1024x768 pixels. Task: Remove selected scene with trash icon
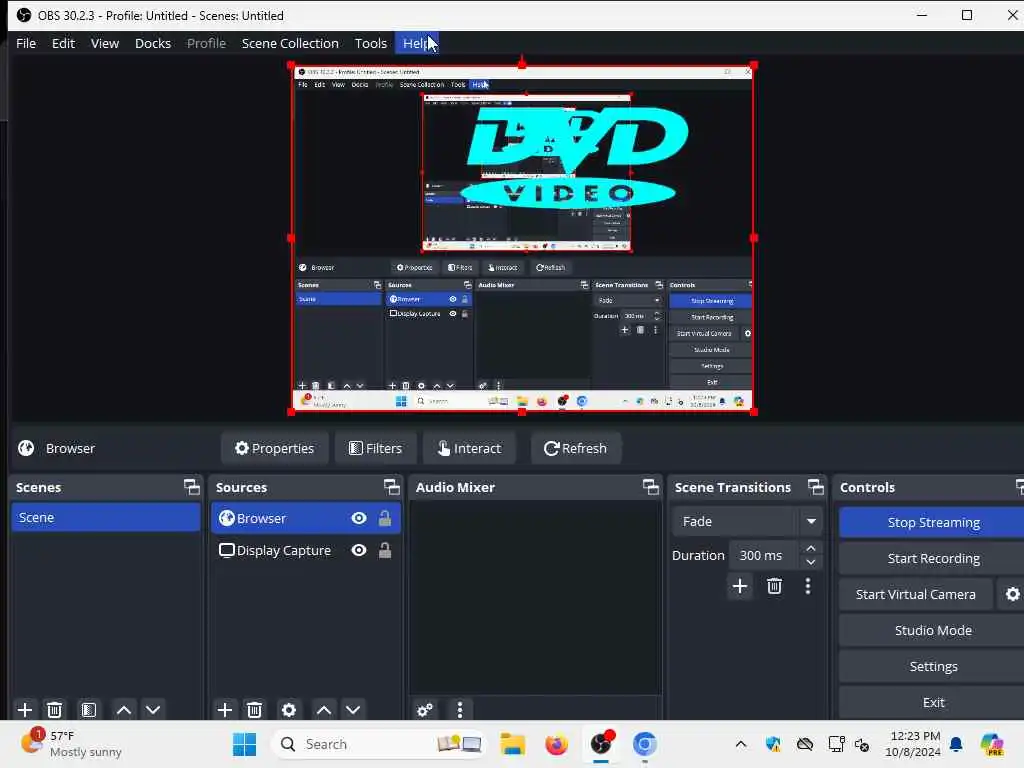click(x=55, y=710)
